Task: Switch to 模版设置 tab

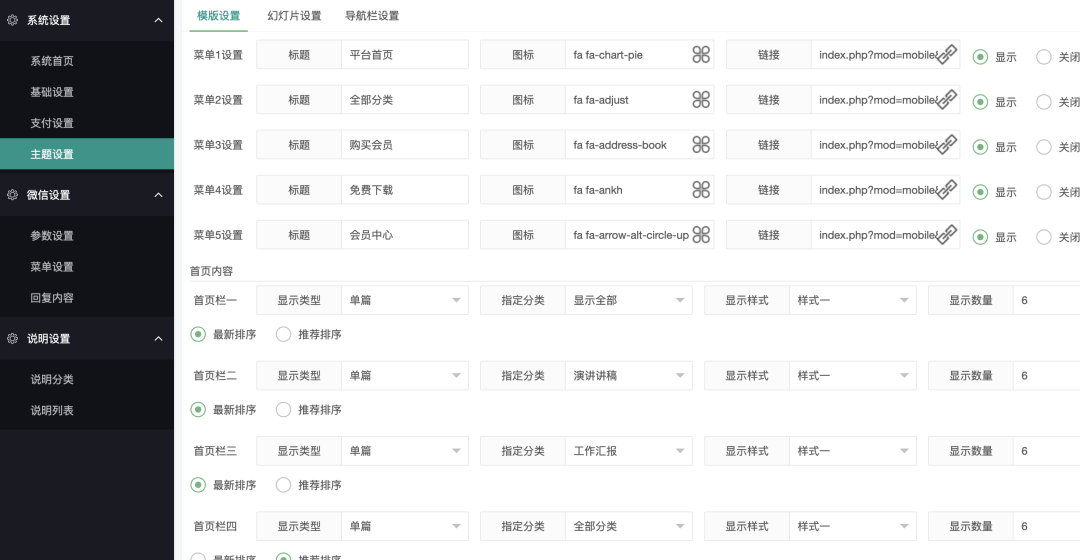Action: (218, 15)
